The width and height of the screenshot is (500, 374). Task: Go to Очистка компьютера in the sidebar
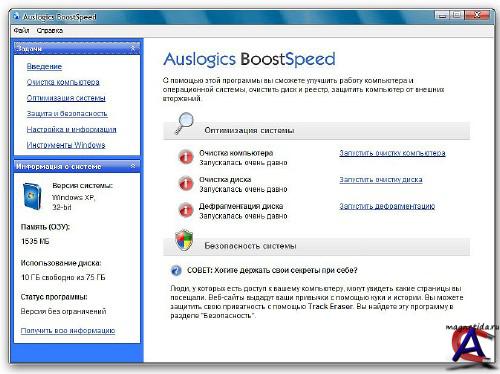tap(63, 82)
